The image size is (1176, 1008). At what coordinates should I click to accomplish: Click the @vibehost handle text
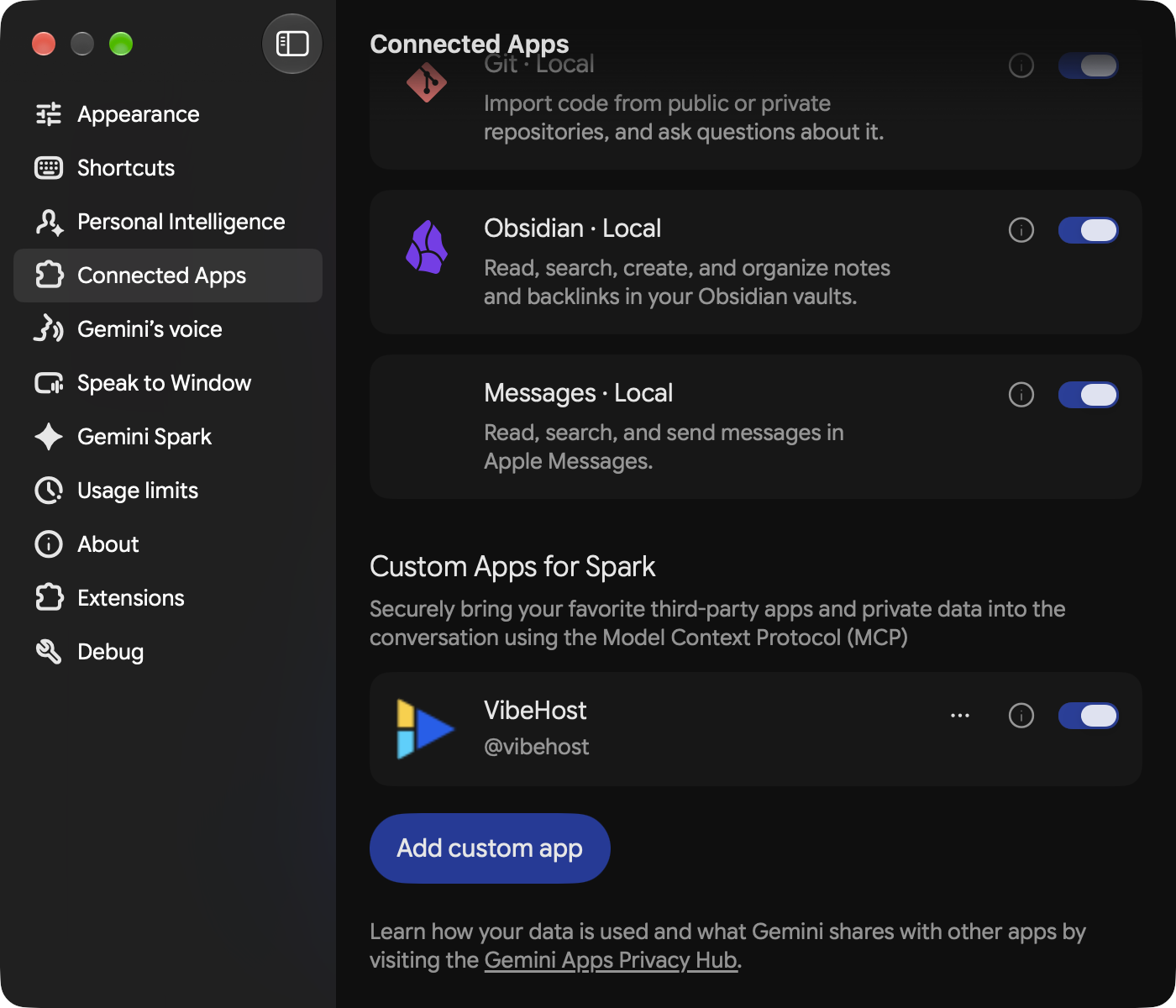click(x=537, y=747)
